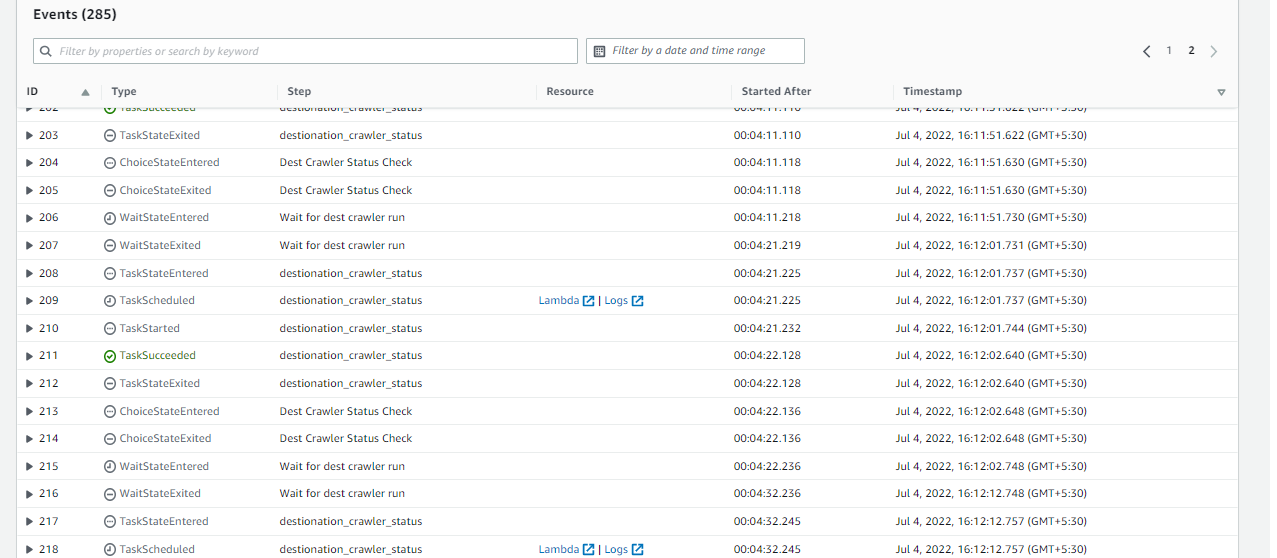Click the search magnifier icon in filter box

(x=45, y=51)
